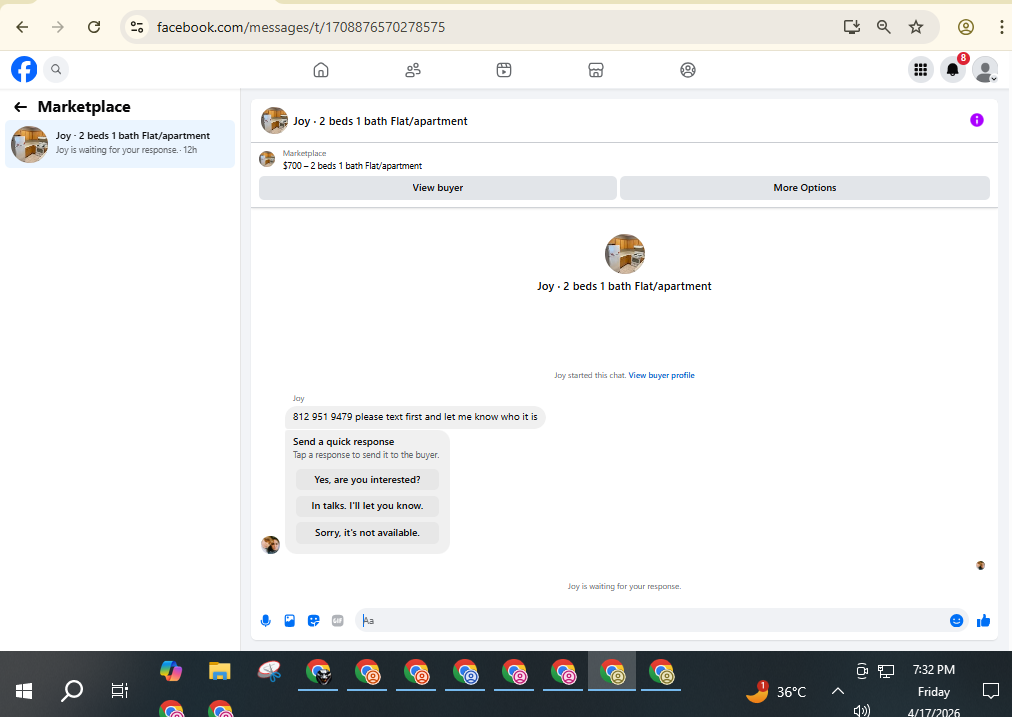Screen dimensions: 1012x717
Task: Open File Explorer from taskbar
Action: coord(220,672)
